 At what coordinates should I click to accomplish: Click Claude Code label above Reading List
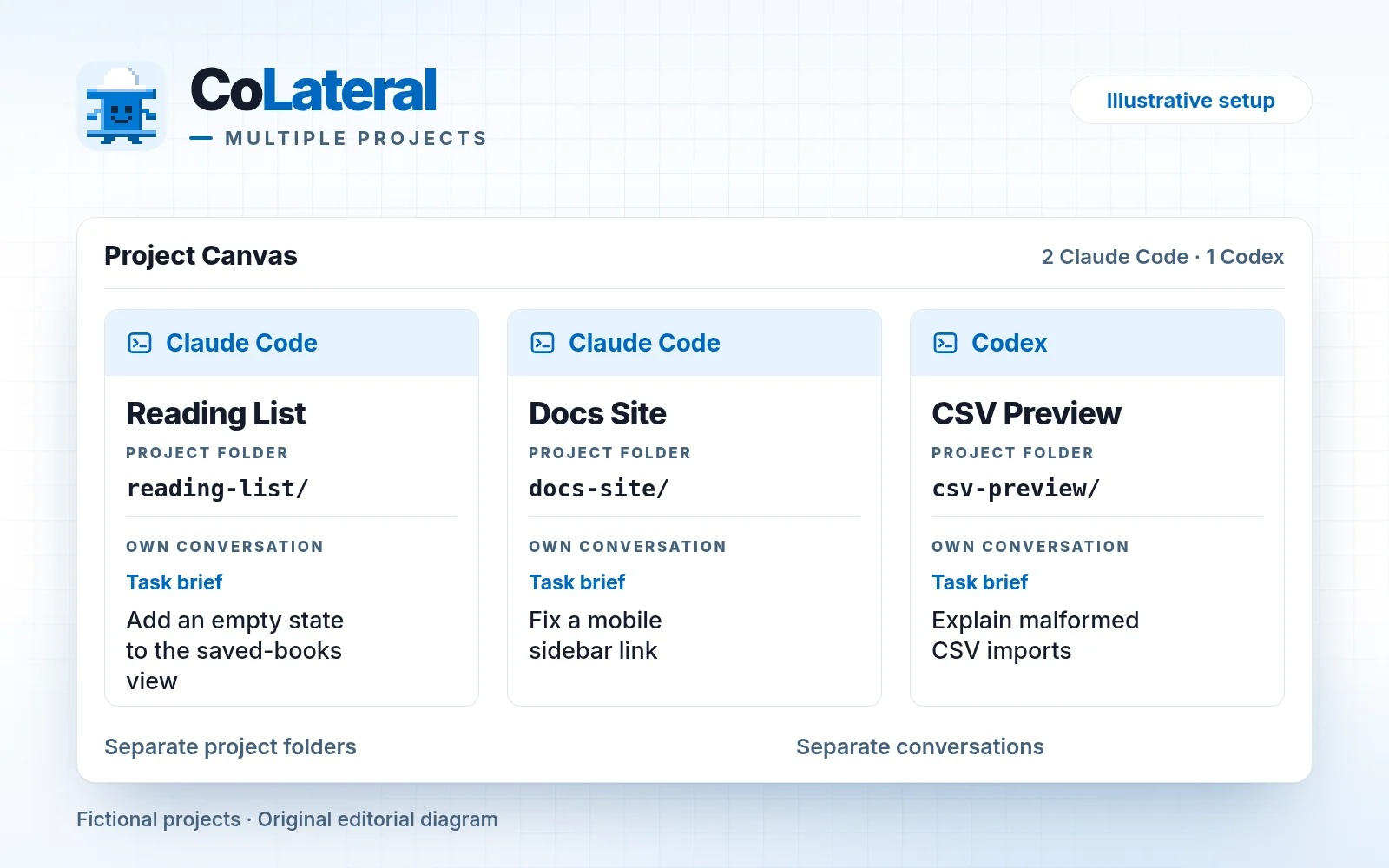(241, 343)
